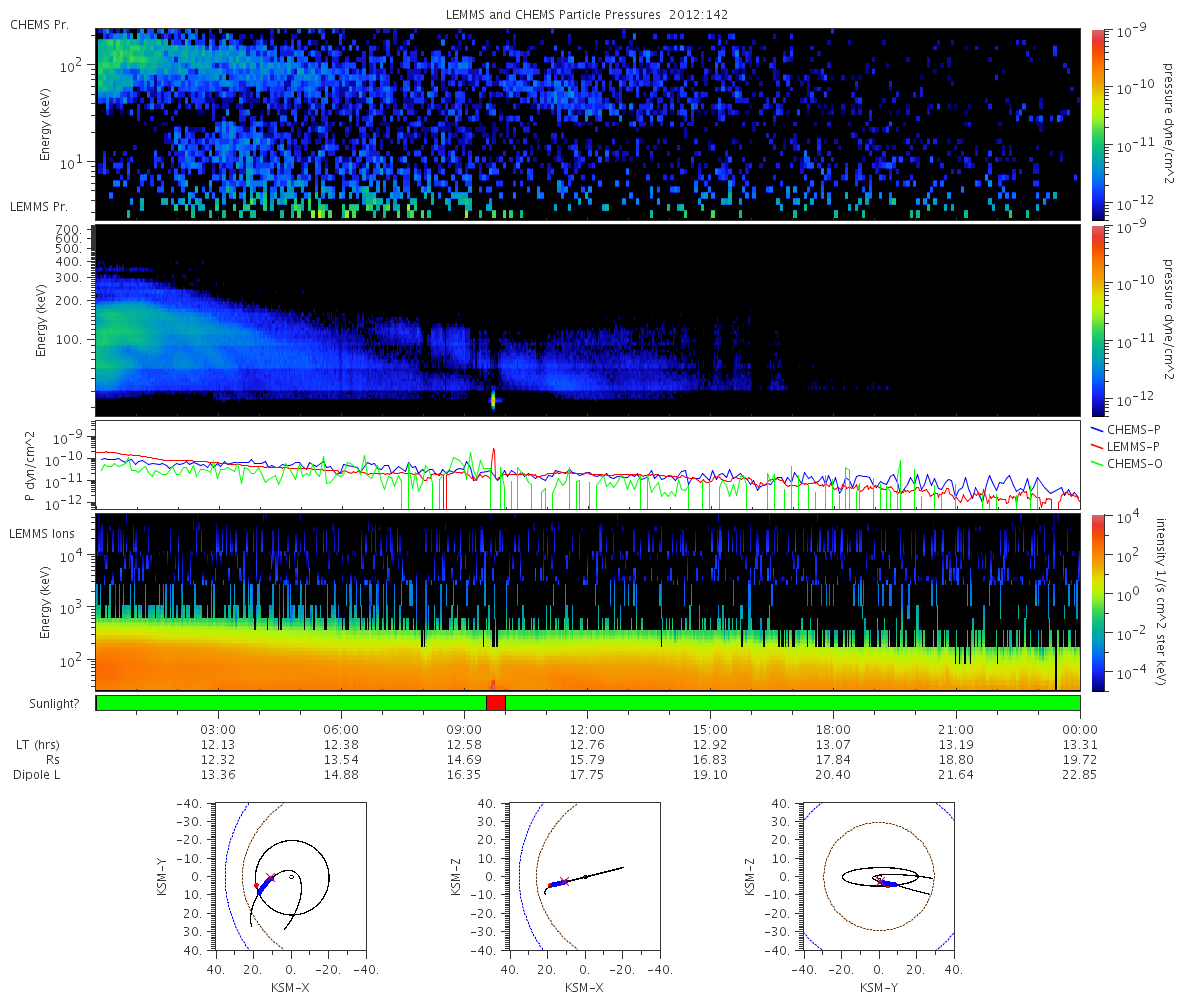Click the KSM-Y versus KSM-Z orbit plot
This screenshot has height=1000, width=1200.
click(878, 876)
